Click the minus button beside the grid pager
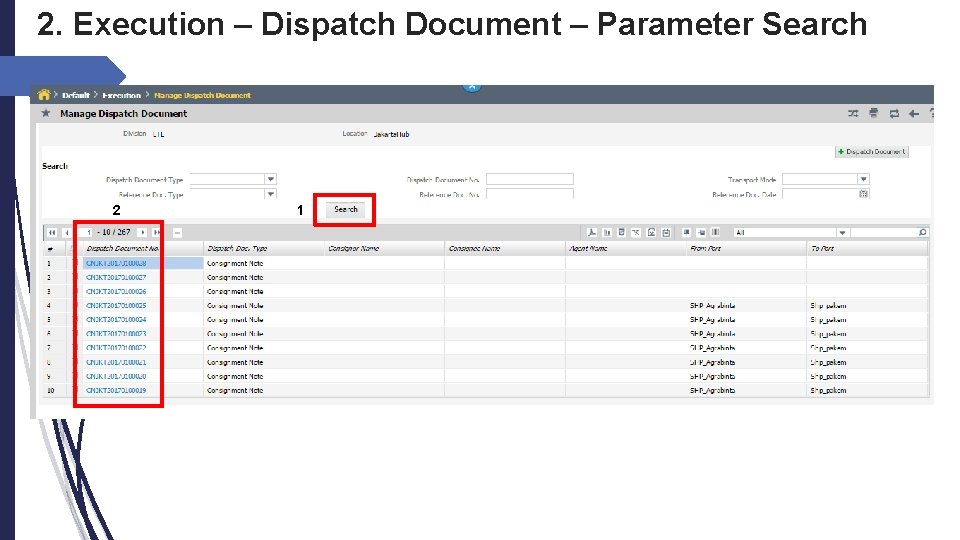Image resolution: width=960 pixels, height=540 pixels. click(x=177, y=233)
